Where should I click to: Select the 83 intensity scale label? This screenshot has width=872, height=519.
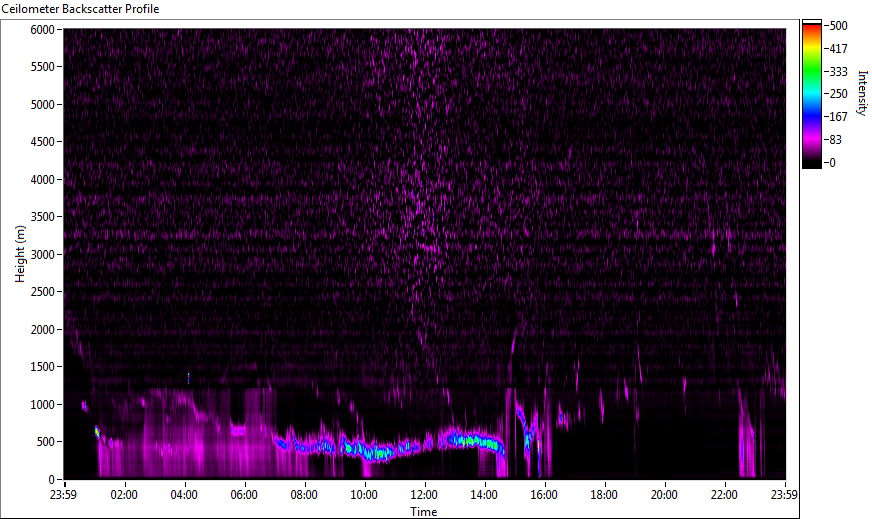(x=836, y=140)
